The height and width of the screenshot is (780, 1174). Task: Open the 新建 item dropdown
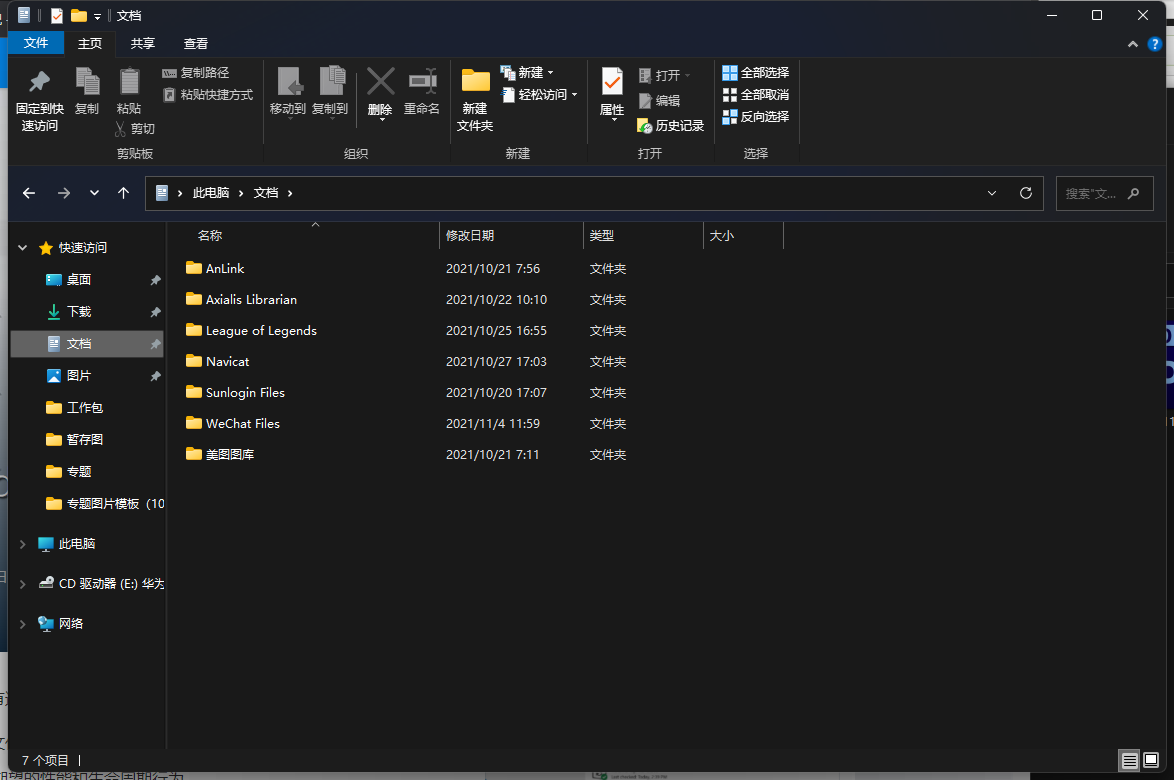527,73
